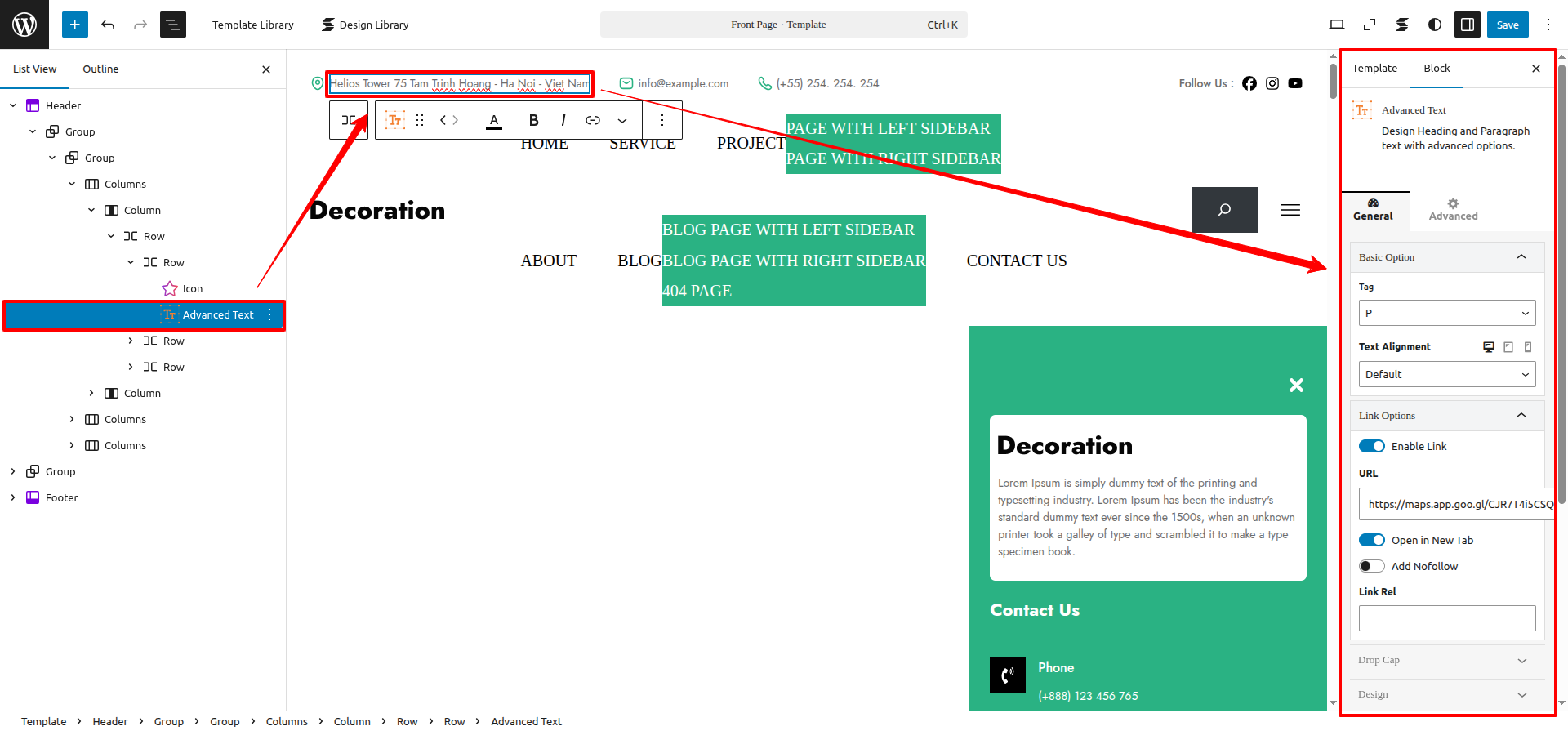Open the Advanced settings tab

click(1453, 210)
